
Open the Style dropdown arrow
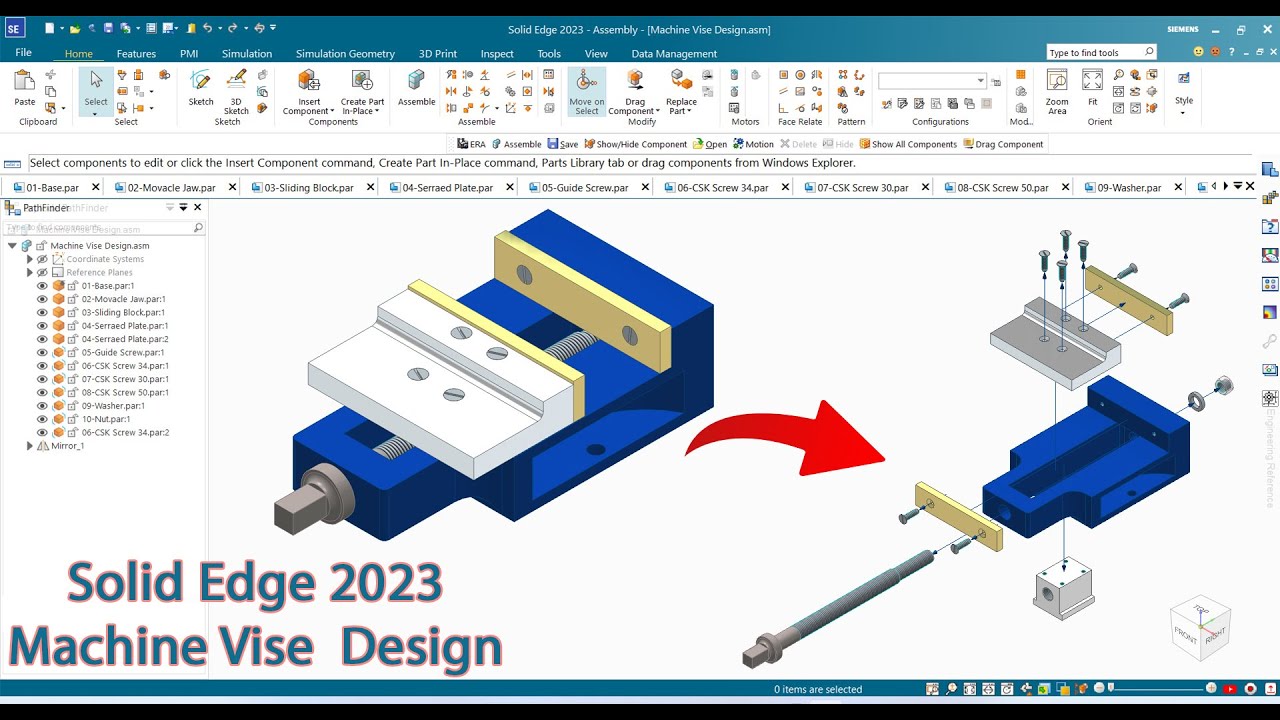pos(1184,112)
